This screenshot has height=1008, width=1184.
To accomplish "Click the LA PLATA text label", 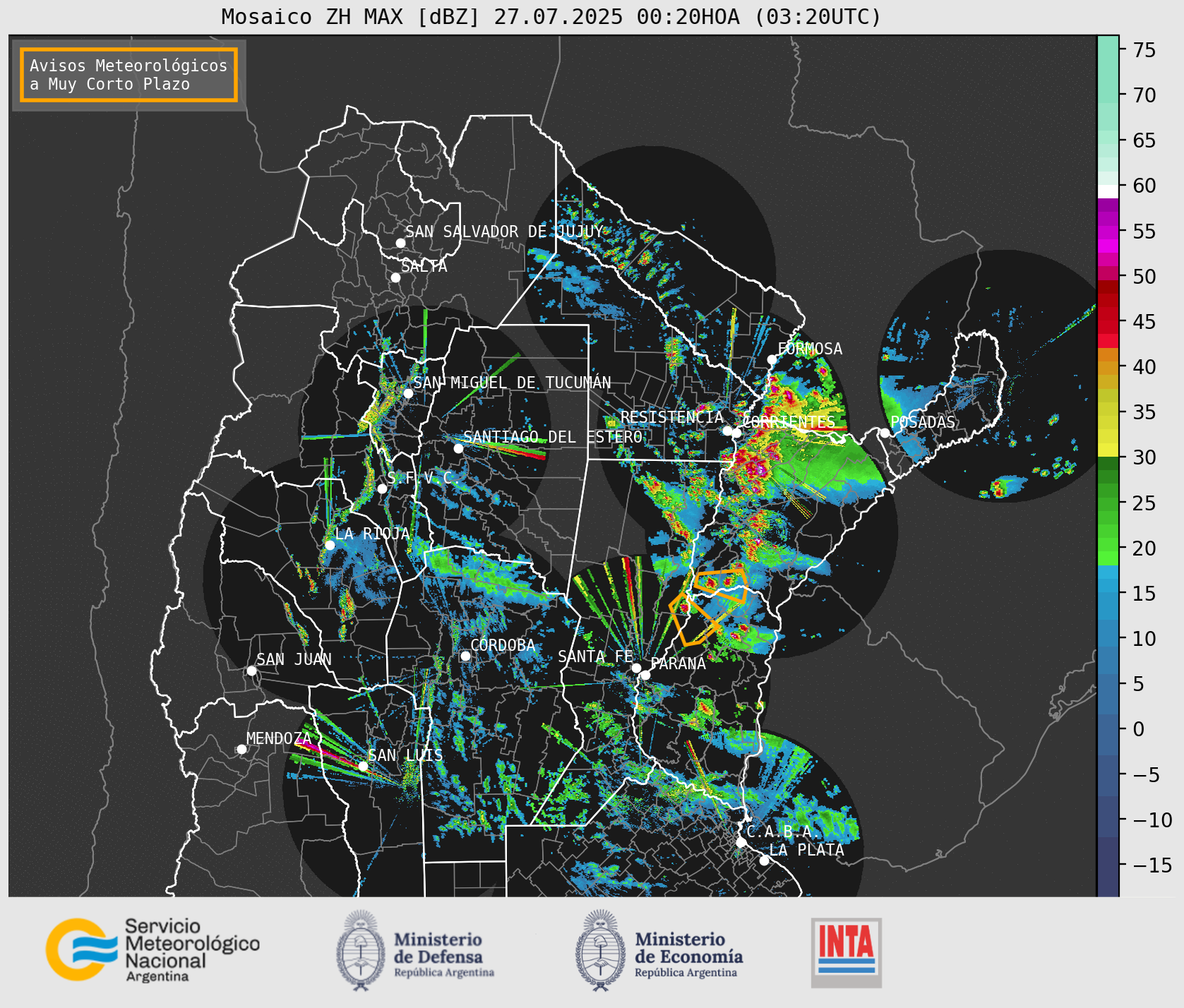I will (x=806, y=850).
